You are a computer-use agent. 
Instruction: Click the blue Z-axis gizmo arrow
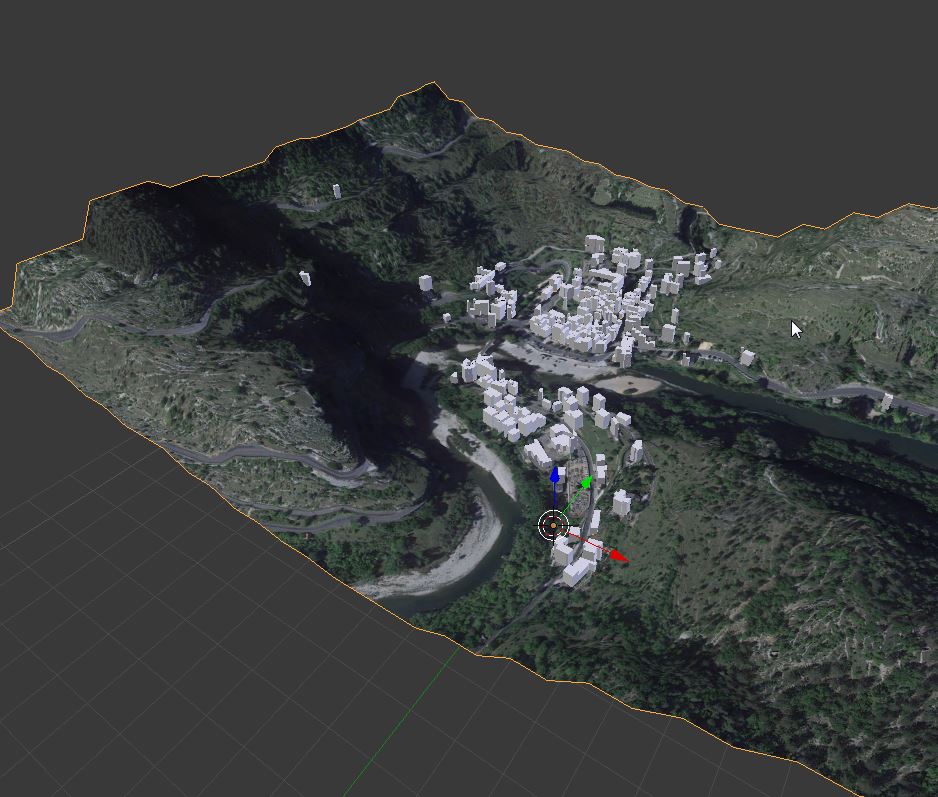555,474
